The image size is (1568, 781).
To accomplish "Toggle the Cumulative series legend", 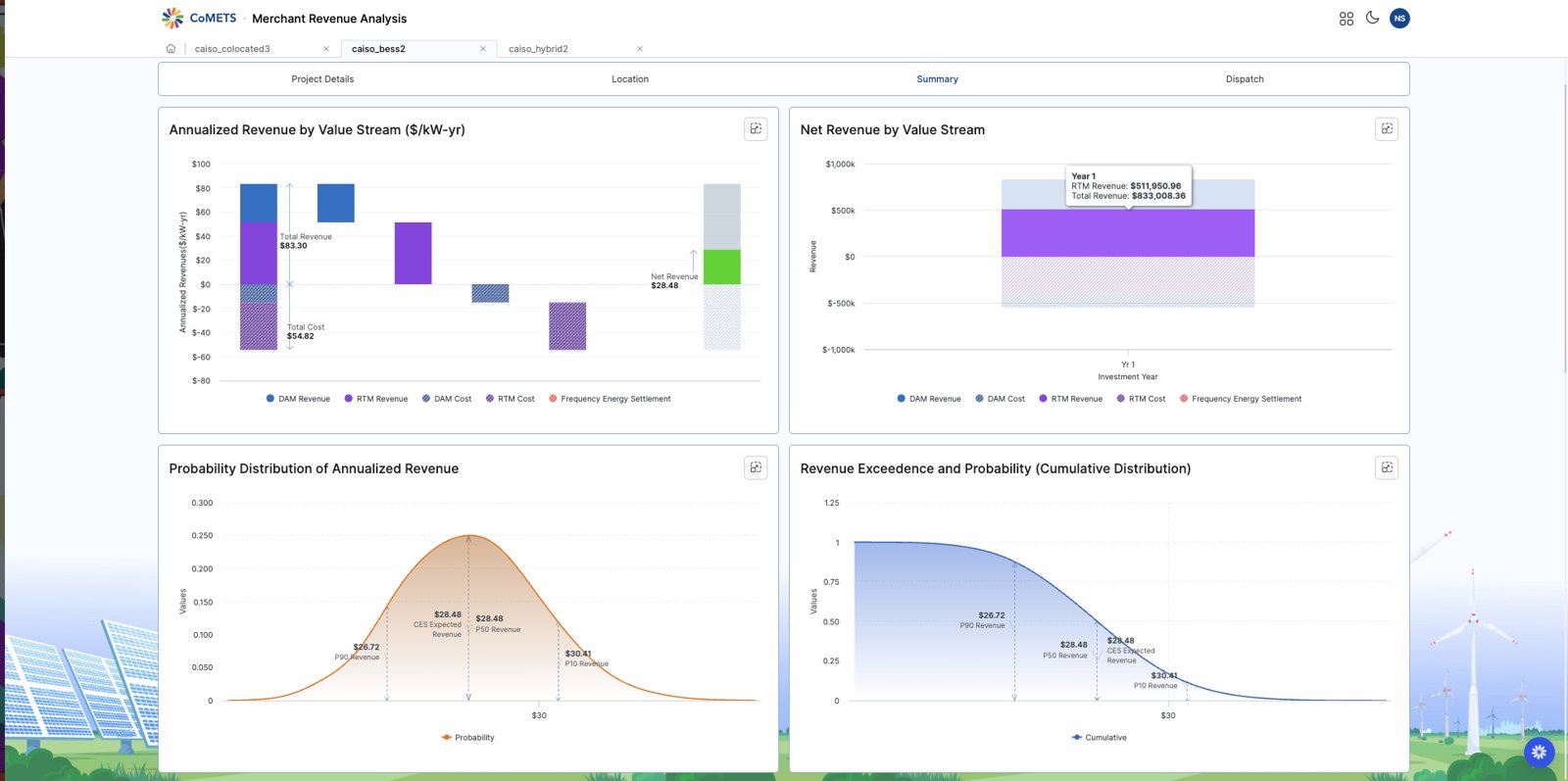I will pyautogui.click(x=1100, y=737).
